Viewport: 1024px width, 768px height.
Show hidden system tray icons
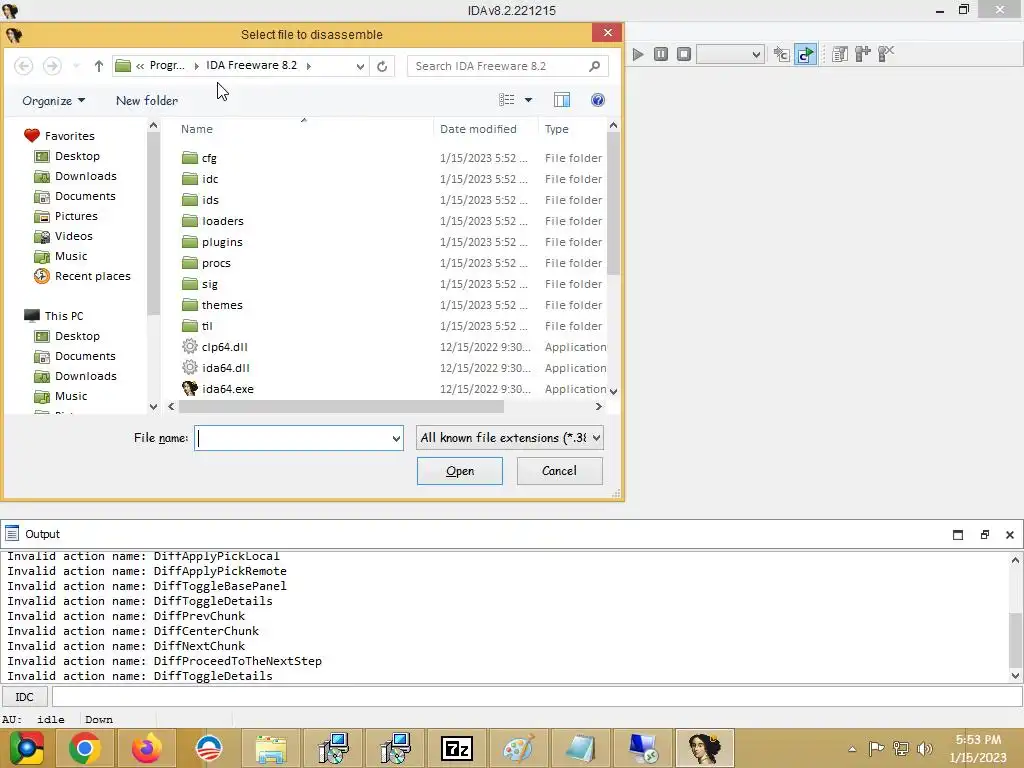[x=852, y=749]
